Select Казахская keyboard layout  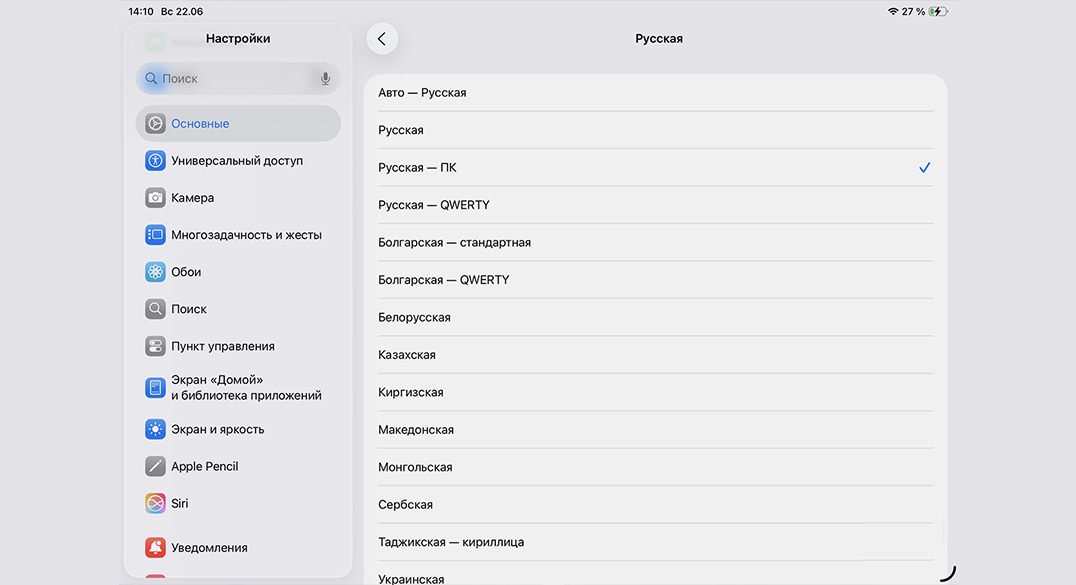click(x=654, y=355)
